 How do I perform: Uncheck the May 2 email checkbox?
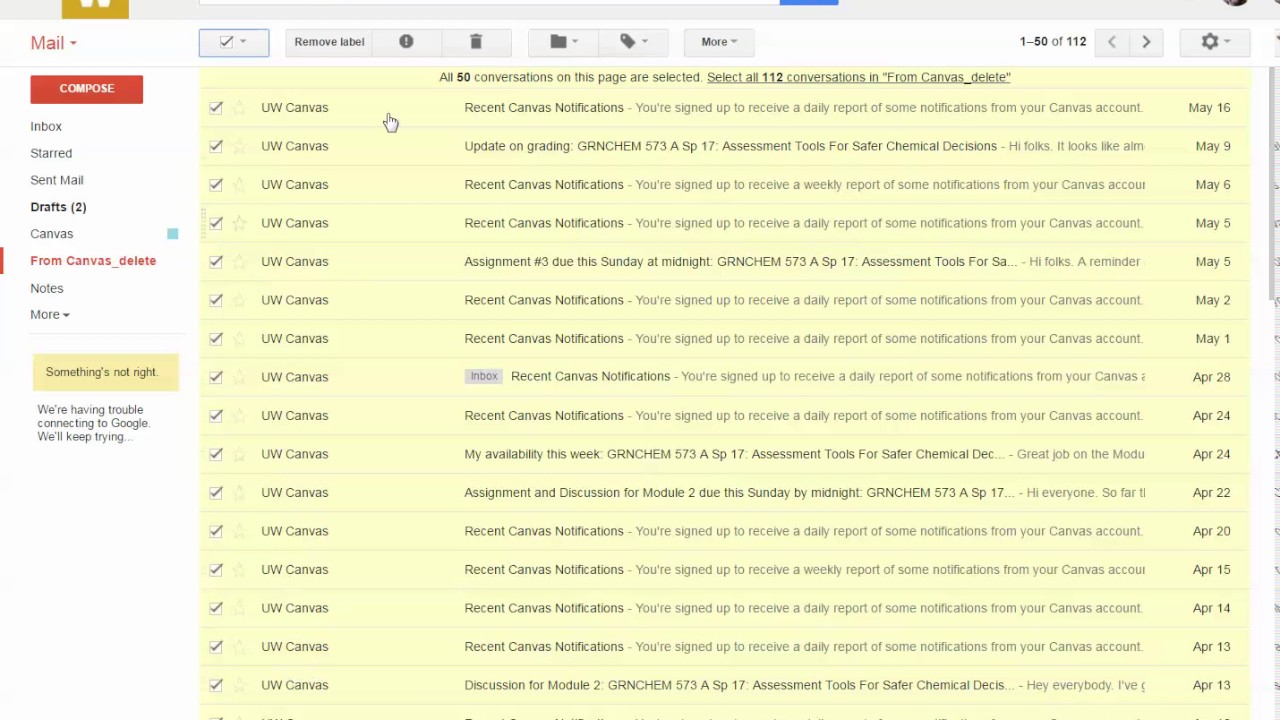(x=216, y=300)
